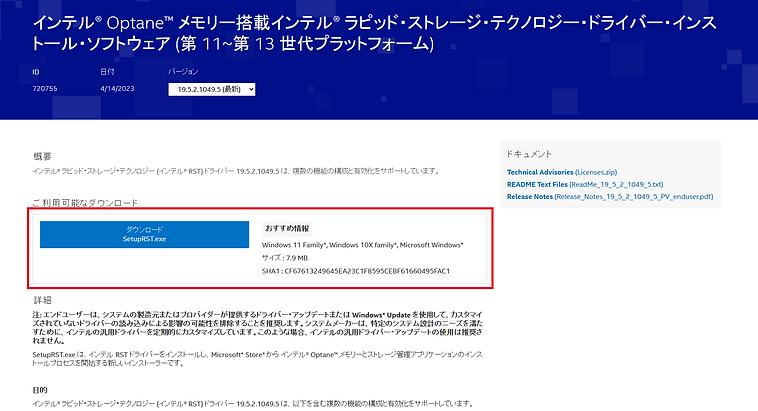Click the size 7.9 MB text
Viewport: 758px width, 411px height.
point(285,258)
